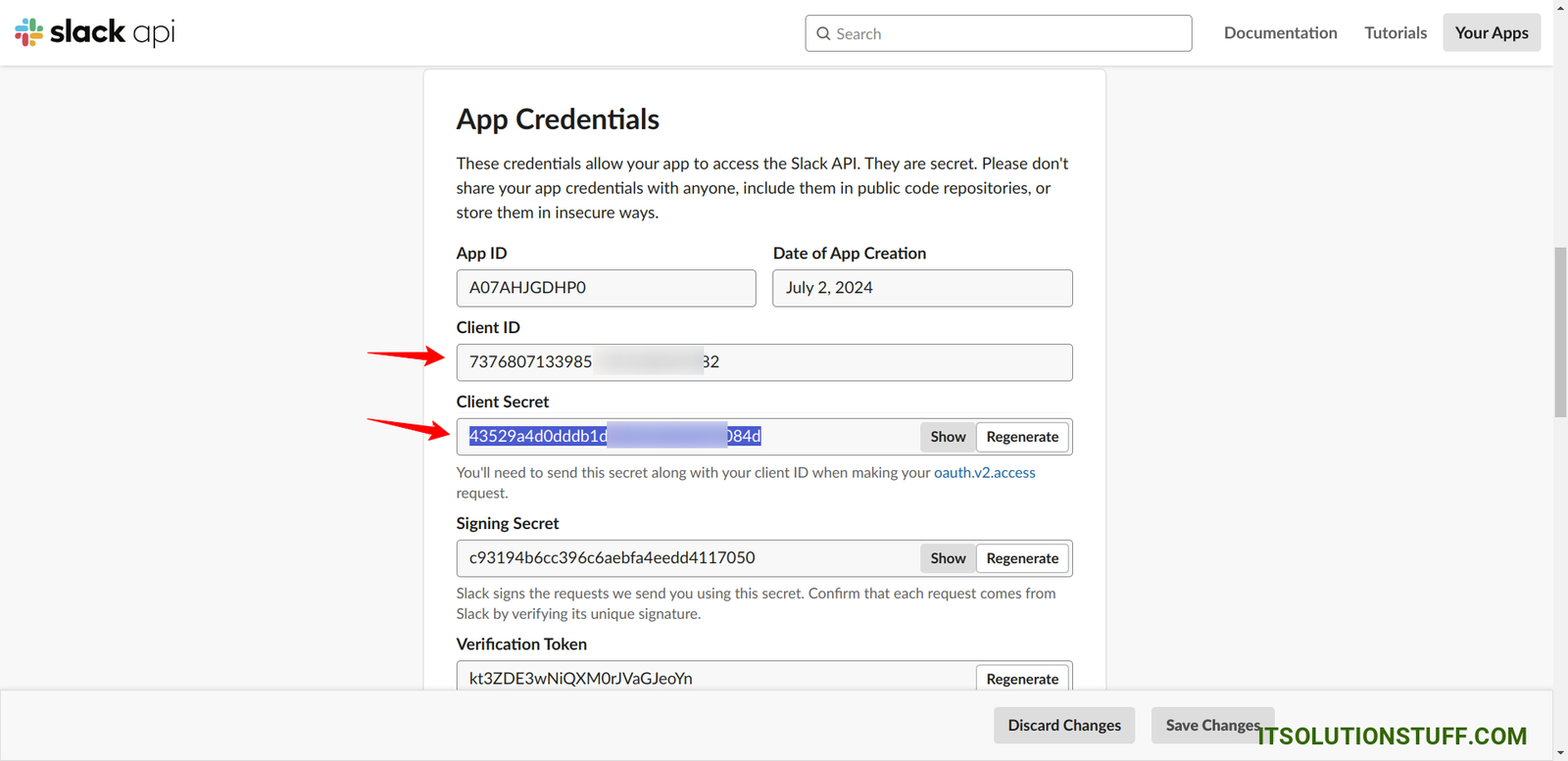Viewport: 1568px width, 761px height.
Task: Show the Signing Secret
Action: point(948,558)
